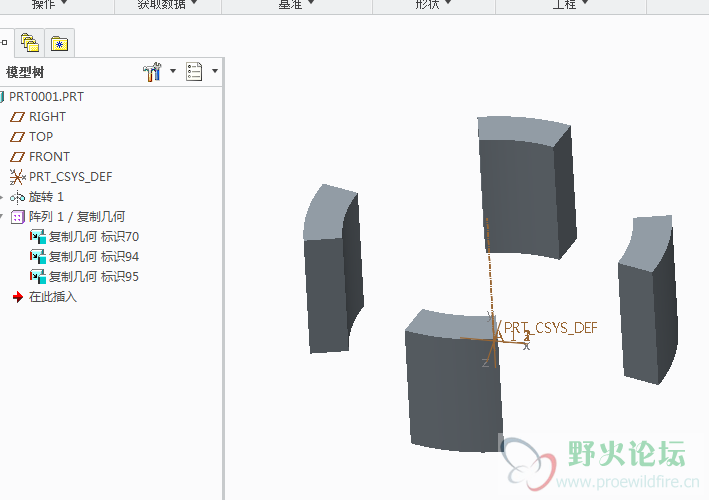Open the dropdown arrow beside settings tool

click(x=172, y=72)
